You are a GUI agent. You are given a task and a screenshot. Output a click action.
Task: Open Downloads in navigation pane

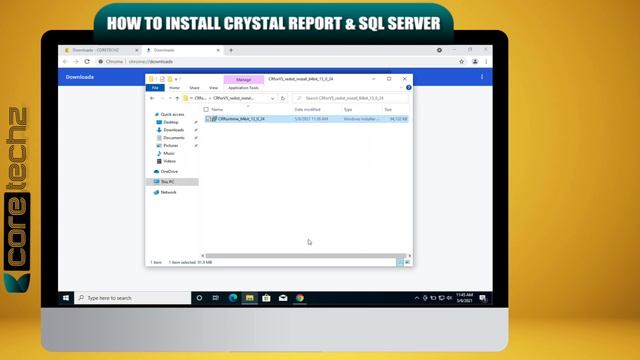pyautogui.click(x=173, y=130)
